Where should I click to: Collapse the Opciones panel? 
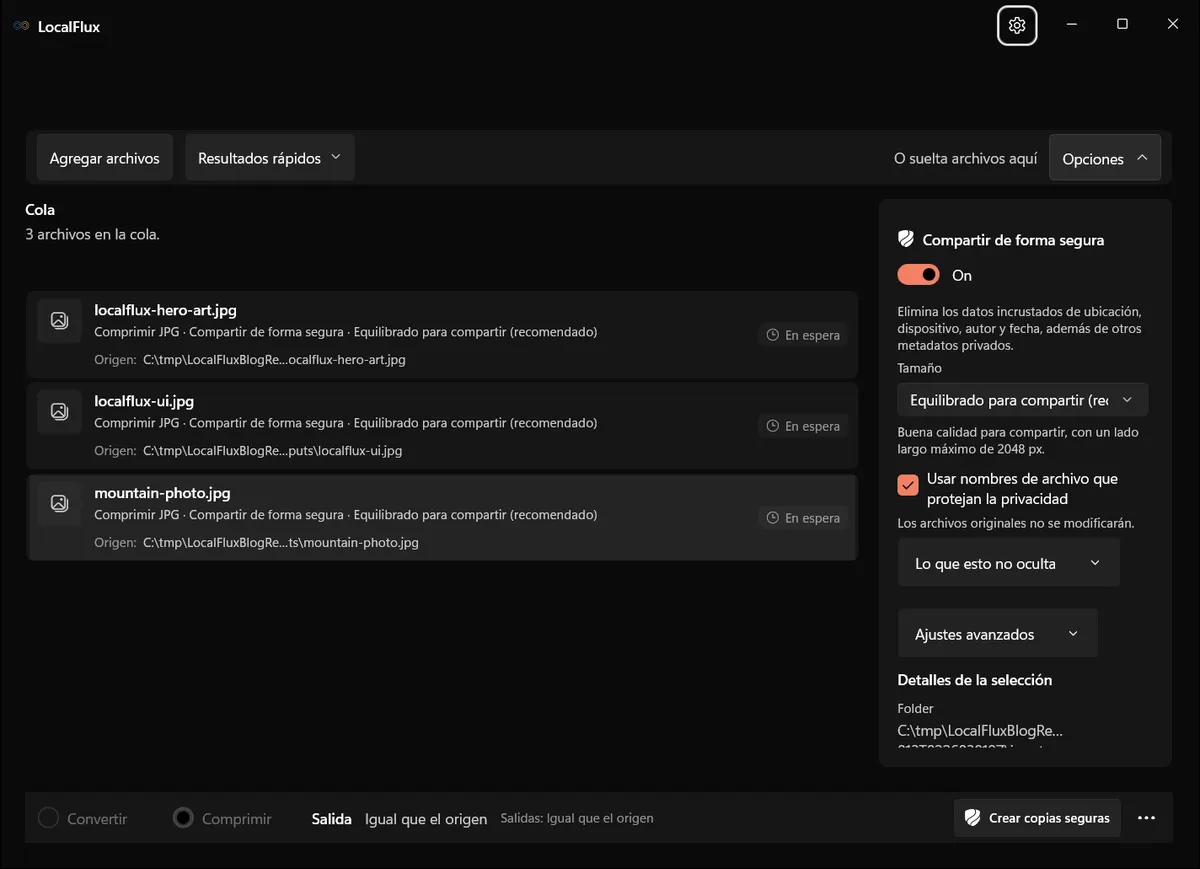point(1105,158)
